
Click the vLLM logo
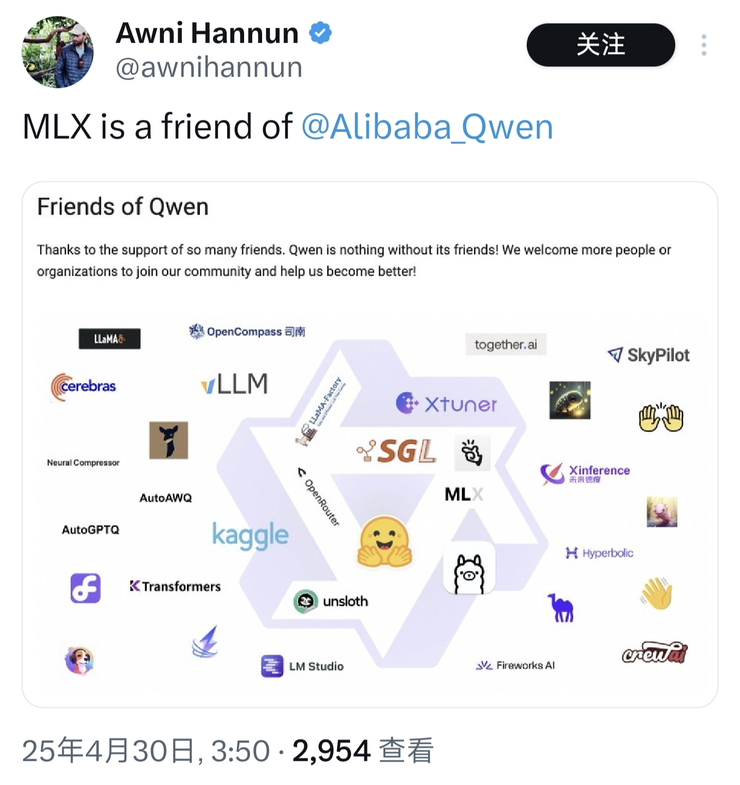(x=235, y=384)
